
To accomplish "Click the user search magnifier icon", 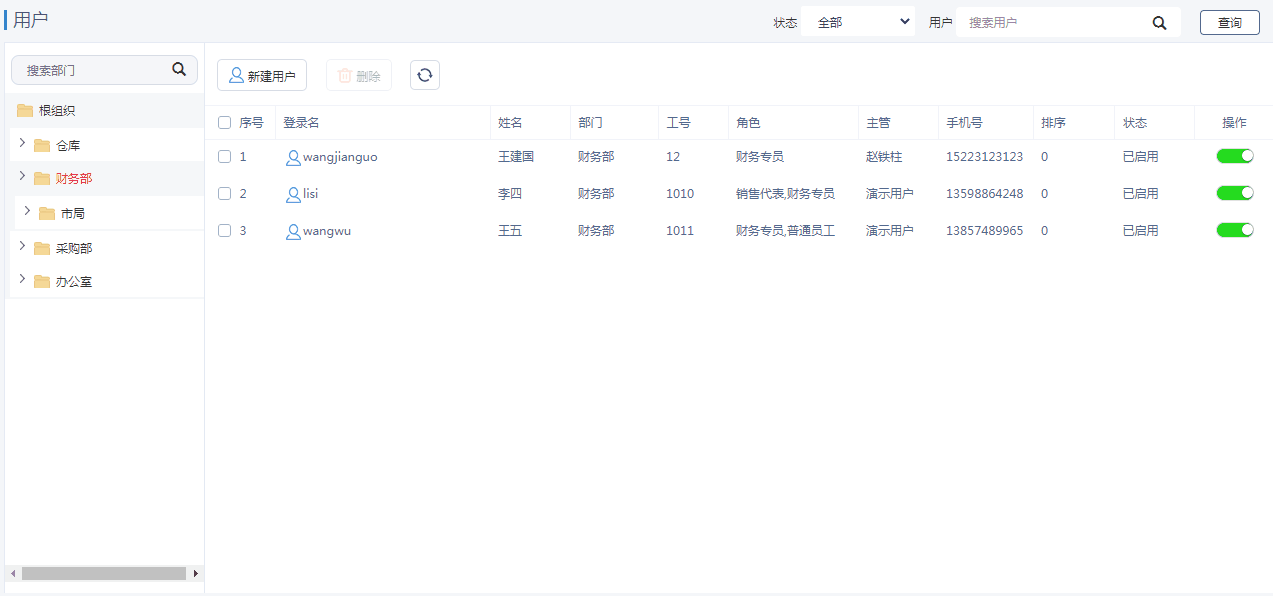I will point(1159,23).
